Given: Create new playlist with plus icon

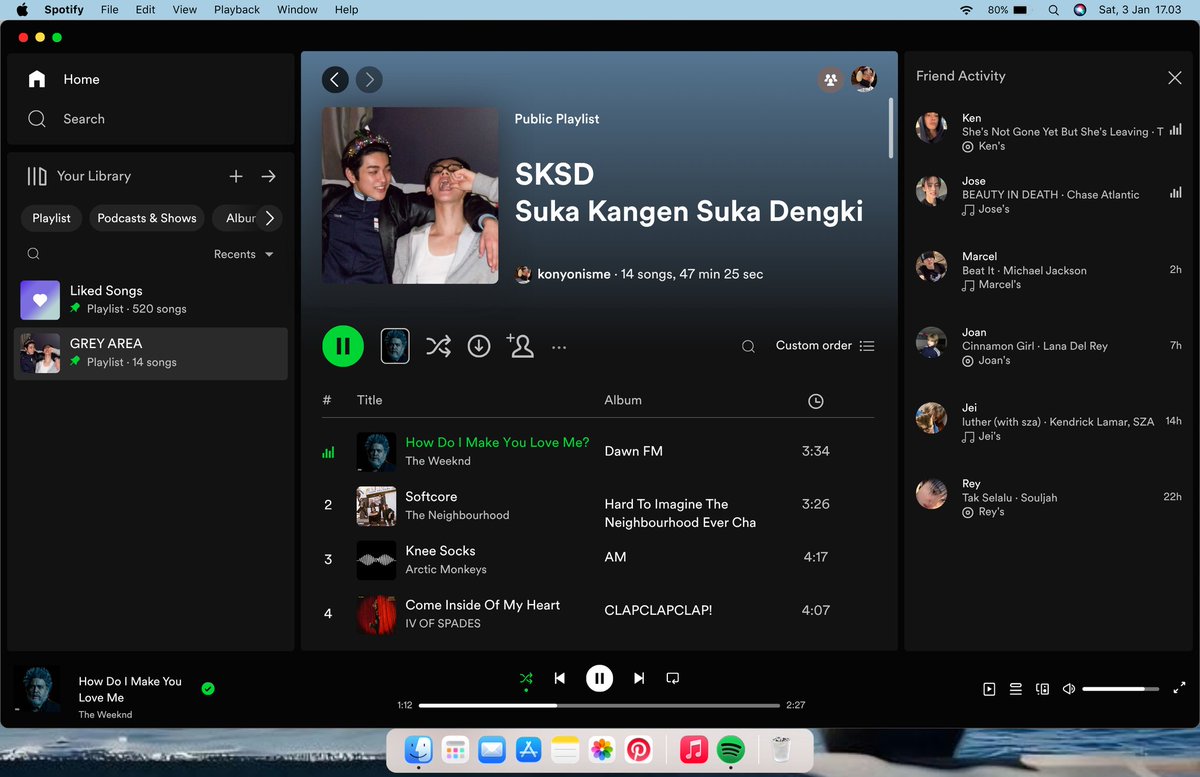Looking at the screenshot, I should click(x=236, y=176).
